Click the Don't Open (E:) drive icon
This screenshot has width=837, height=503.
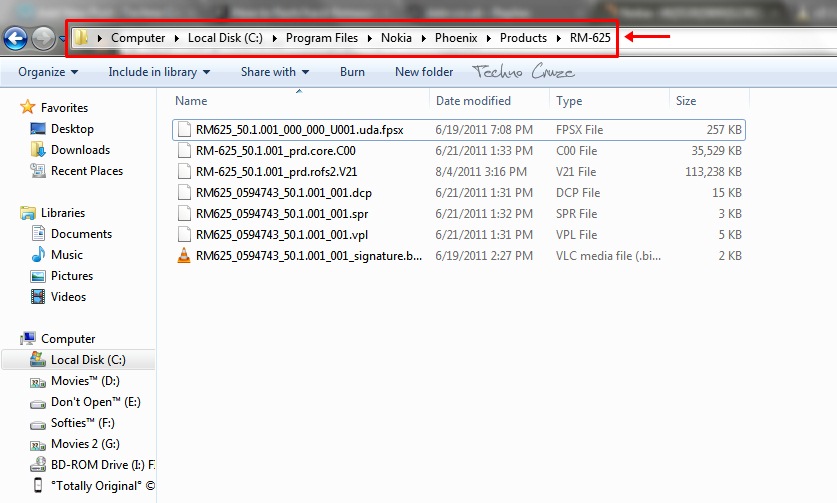[x=38, y=404]
